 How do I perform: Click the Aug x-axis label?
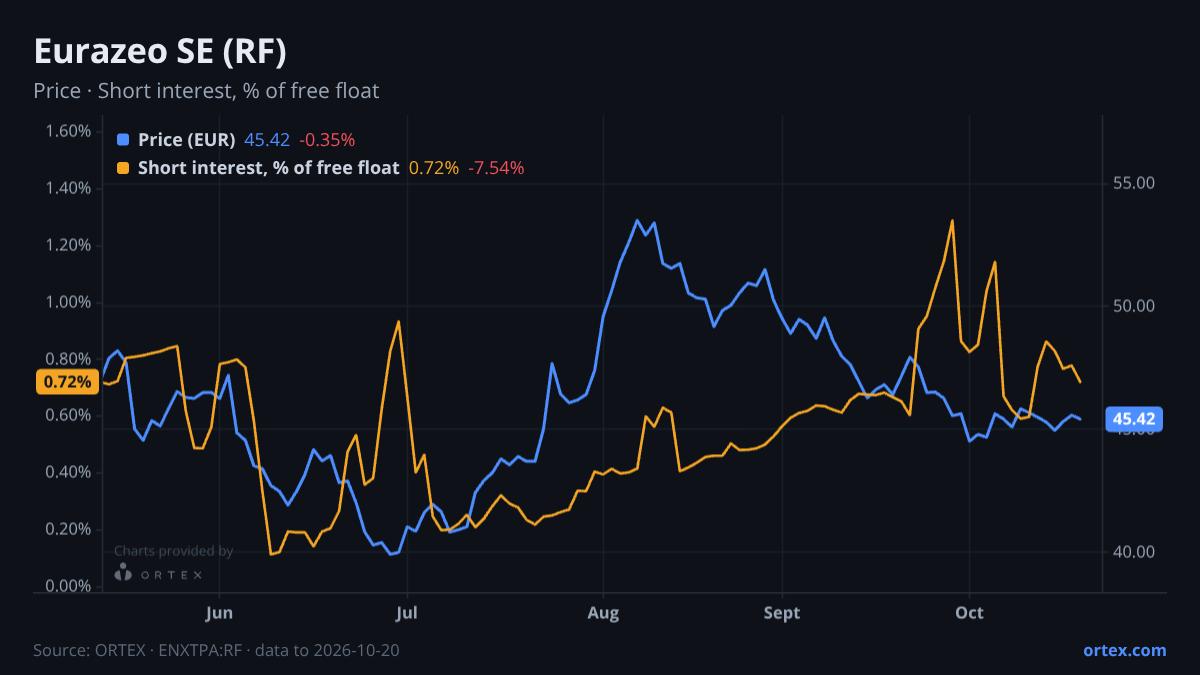pos(603,613)
